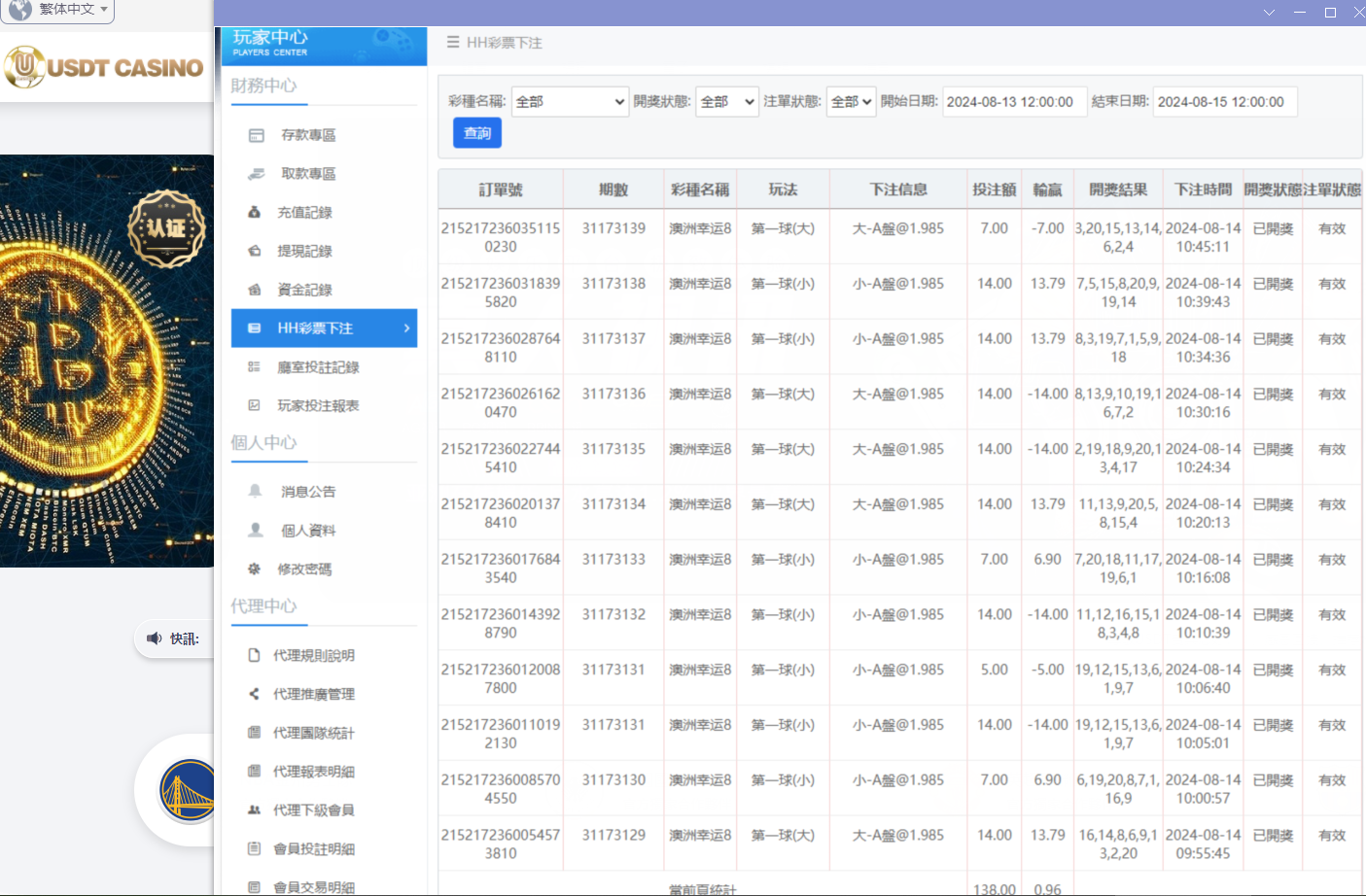Click the USDT CASINO logo
Viewport: 1366px width, 896px height.
point(105,67)
